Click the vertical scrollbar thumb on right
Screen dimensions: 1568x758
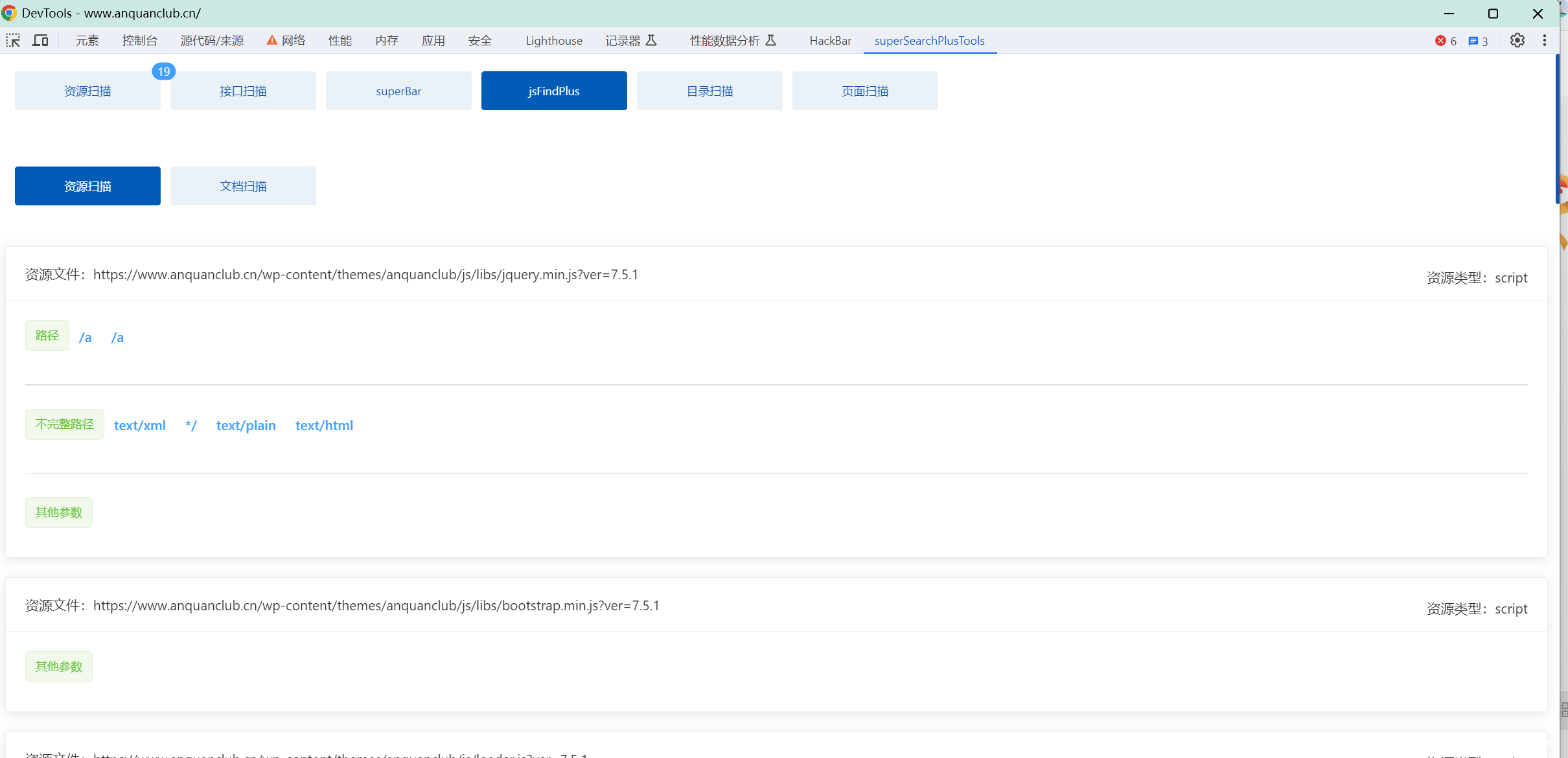click(x=1557, y=130)
